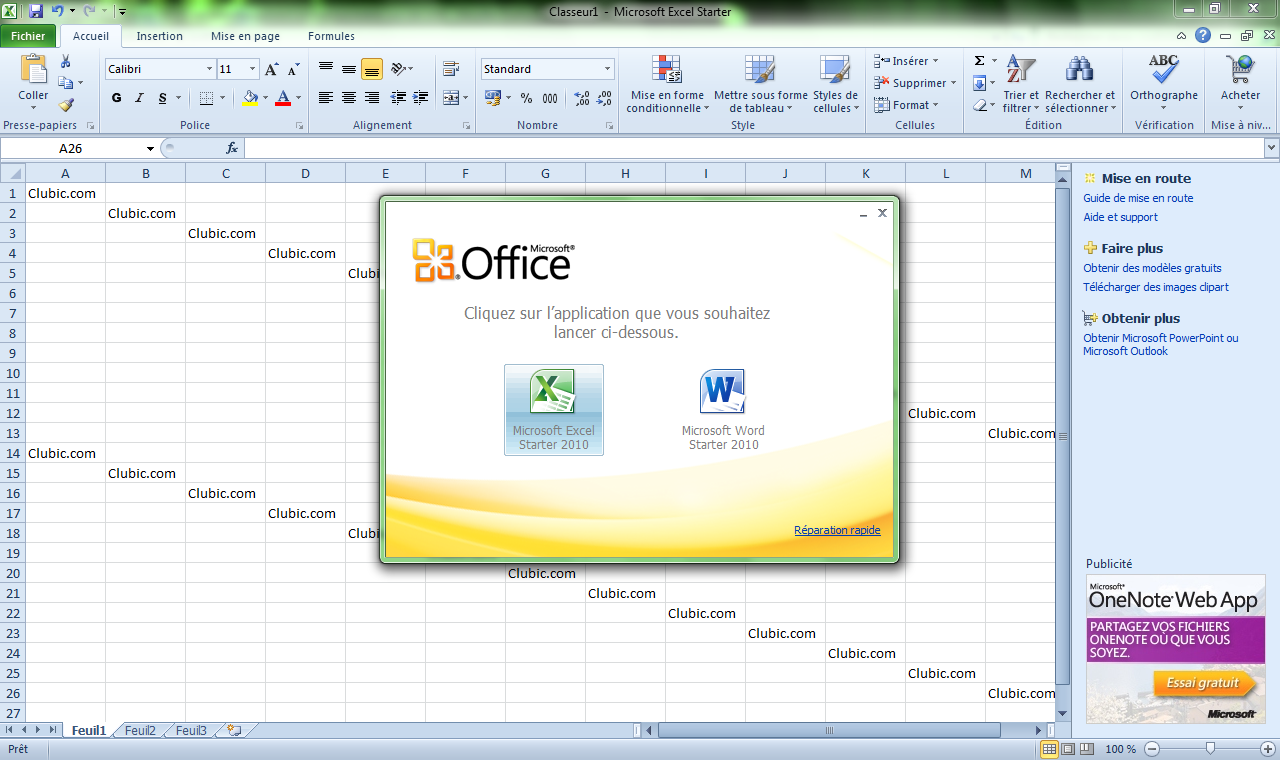Click the Essai gratuit ad button
Screen dimensions: 1280x760
pos(1203,684)
